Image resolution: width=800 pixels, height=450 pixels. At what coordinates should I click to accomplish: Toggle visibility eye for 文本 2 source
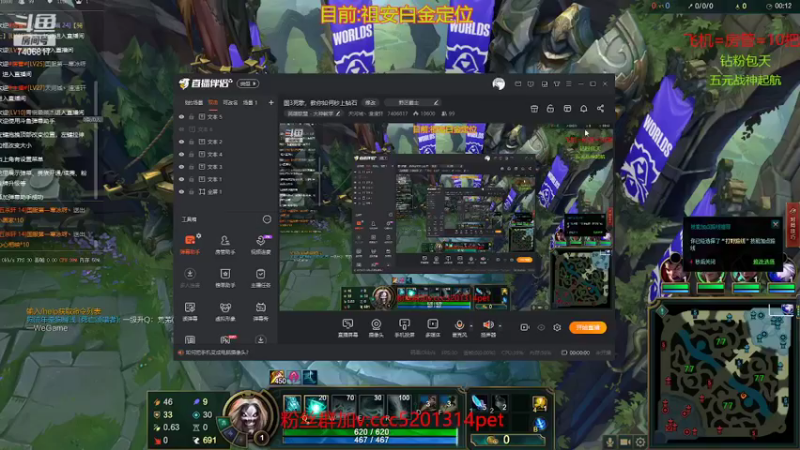coord(181,142)
